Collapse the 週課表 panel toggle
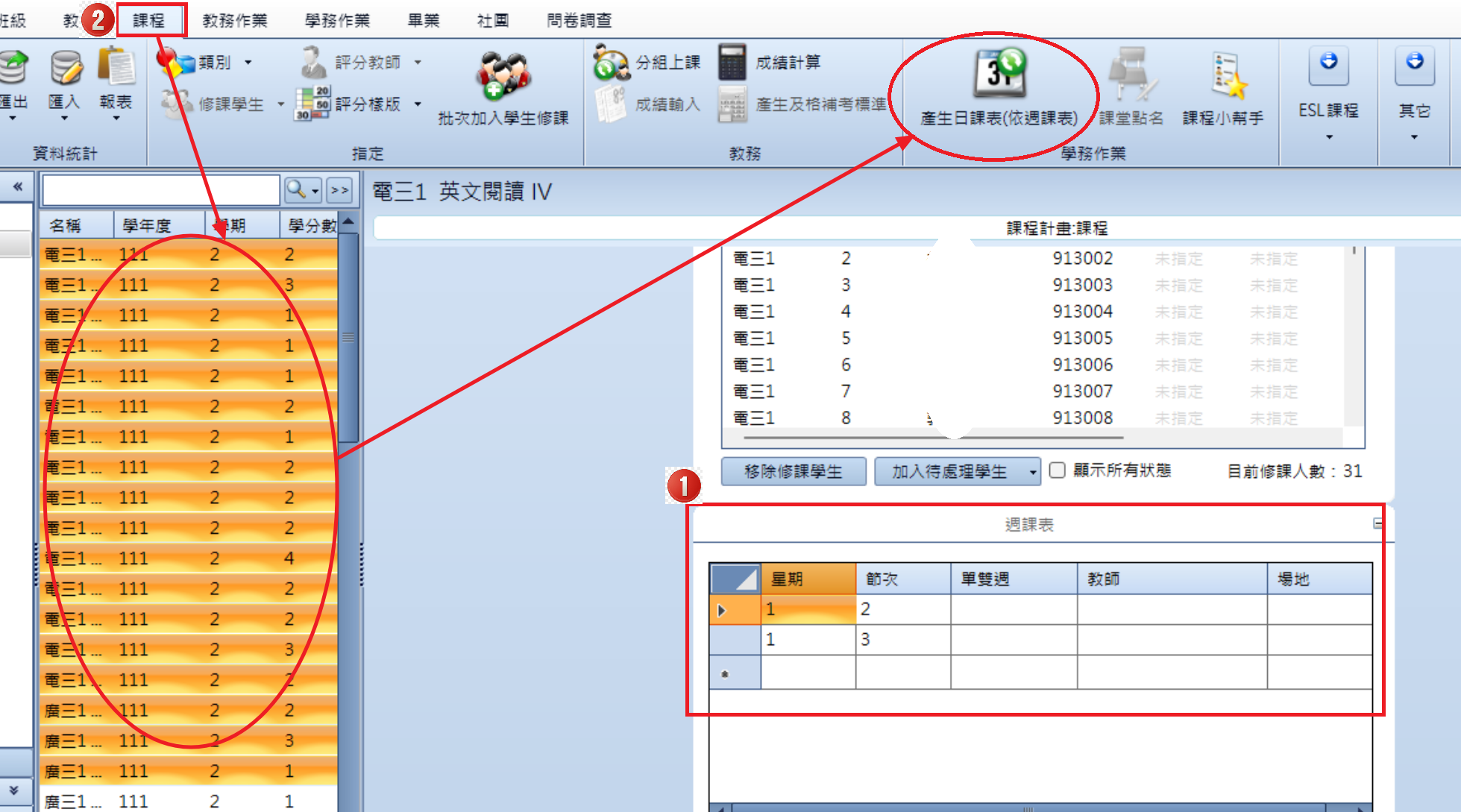Screen dimensions: 1461x812 pos(1378,523)
